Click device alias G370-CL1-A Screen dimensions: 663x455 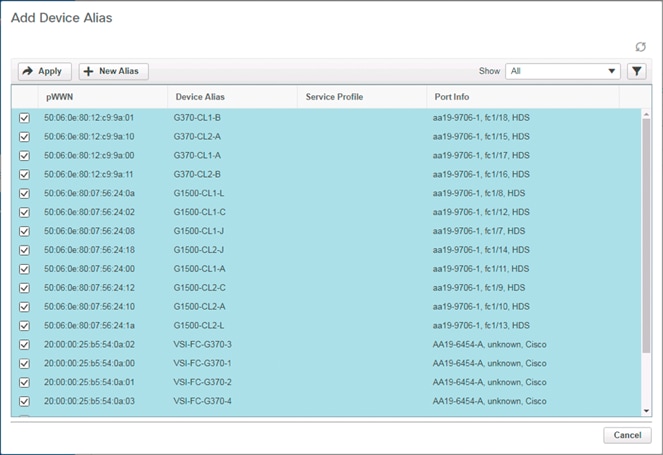[x=197, y=156]
